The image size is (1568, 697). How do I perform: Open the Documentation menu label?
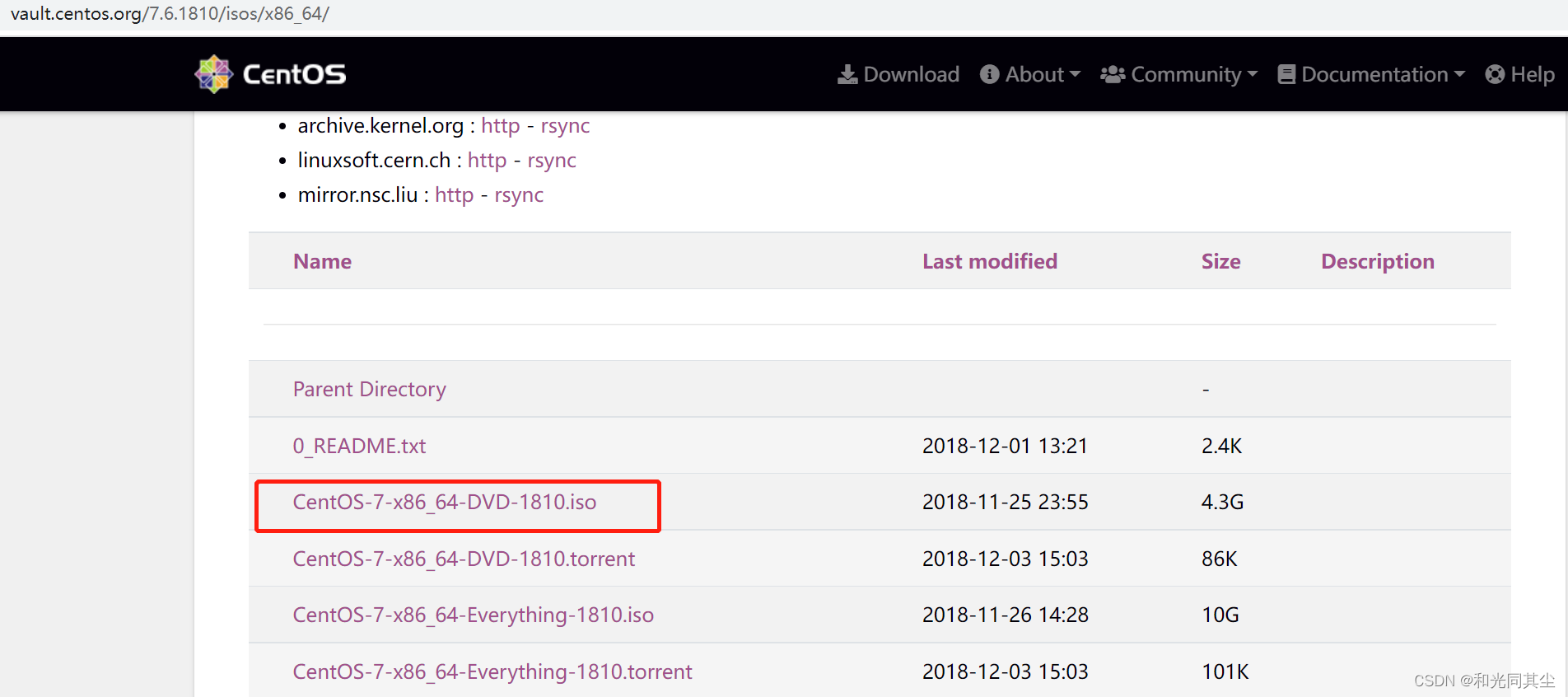tap(1374, 75)
